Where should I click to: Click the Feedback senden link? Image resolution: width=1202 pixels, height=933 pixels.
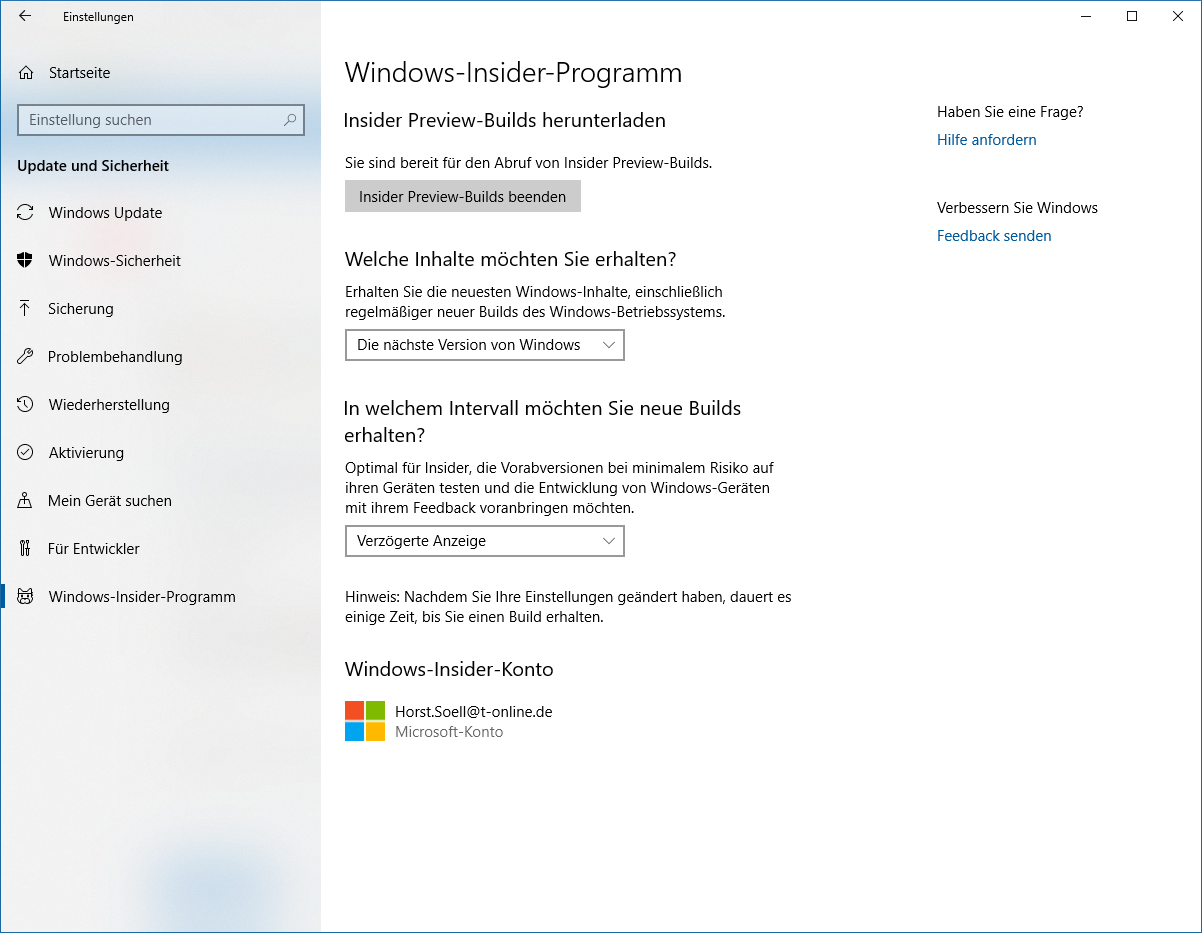pos(994,236)
